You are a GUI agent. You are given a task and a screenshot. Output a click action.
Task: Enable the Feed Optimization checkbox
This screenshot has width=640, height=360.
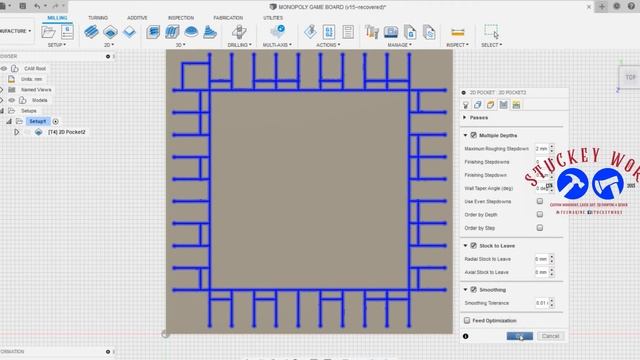click(467, 320)
